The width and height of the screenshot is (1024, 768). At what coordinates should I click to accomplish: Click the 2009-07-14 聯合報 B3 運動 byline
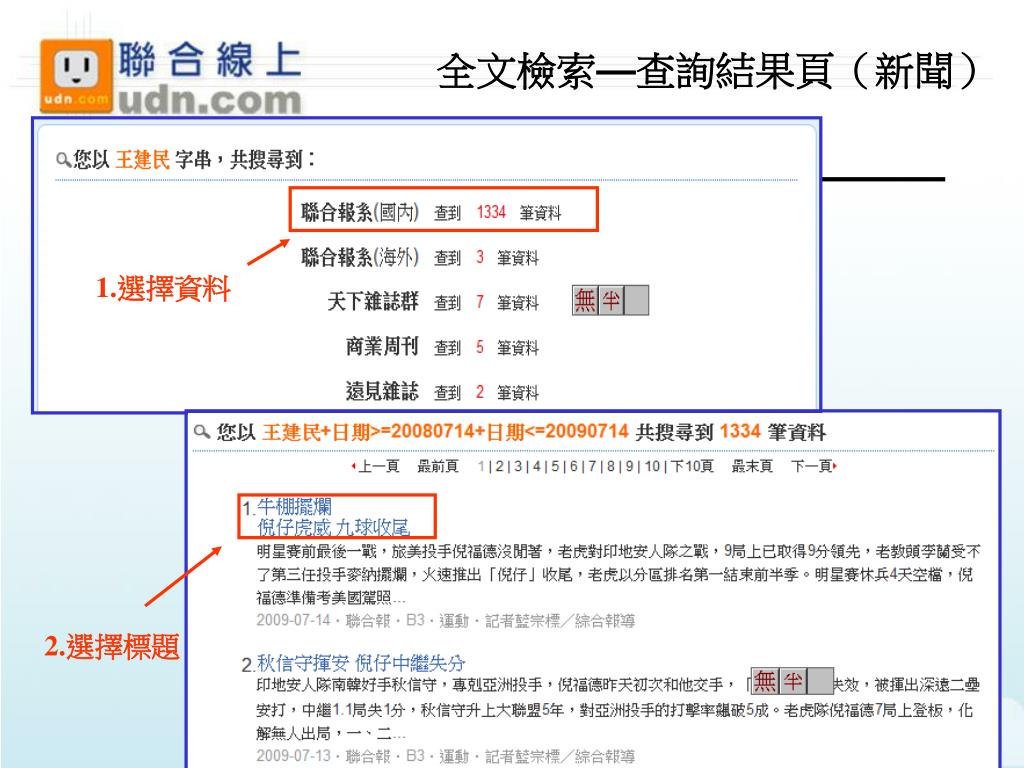pyautogui.click(x=445, y=620)
